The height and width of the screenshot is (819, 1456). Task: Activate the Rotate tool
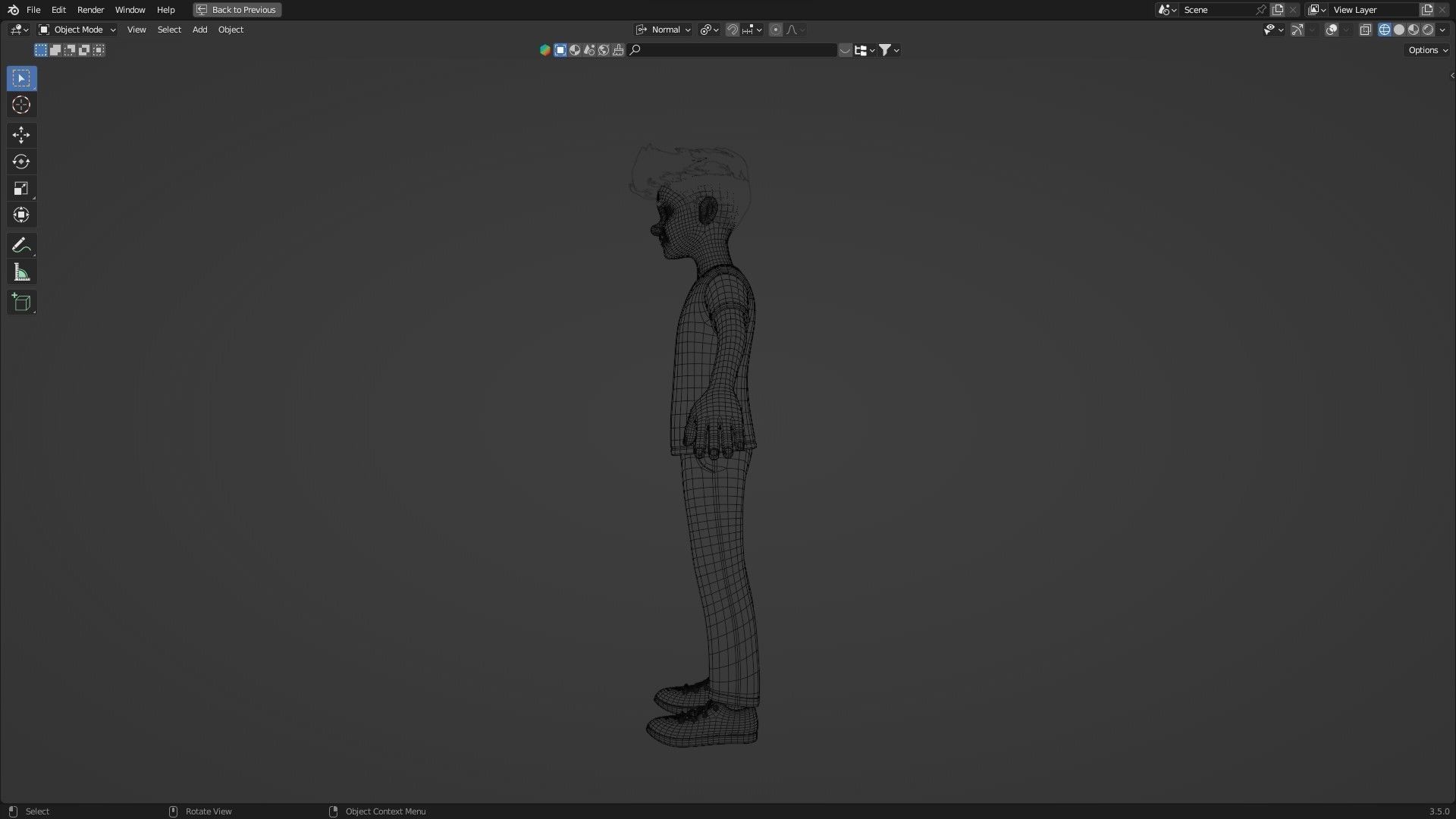(x=21, y=162)
